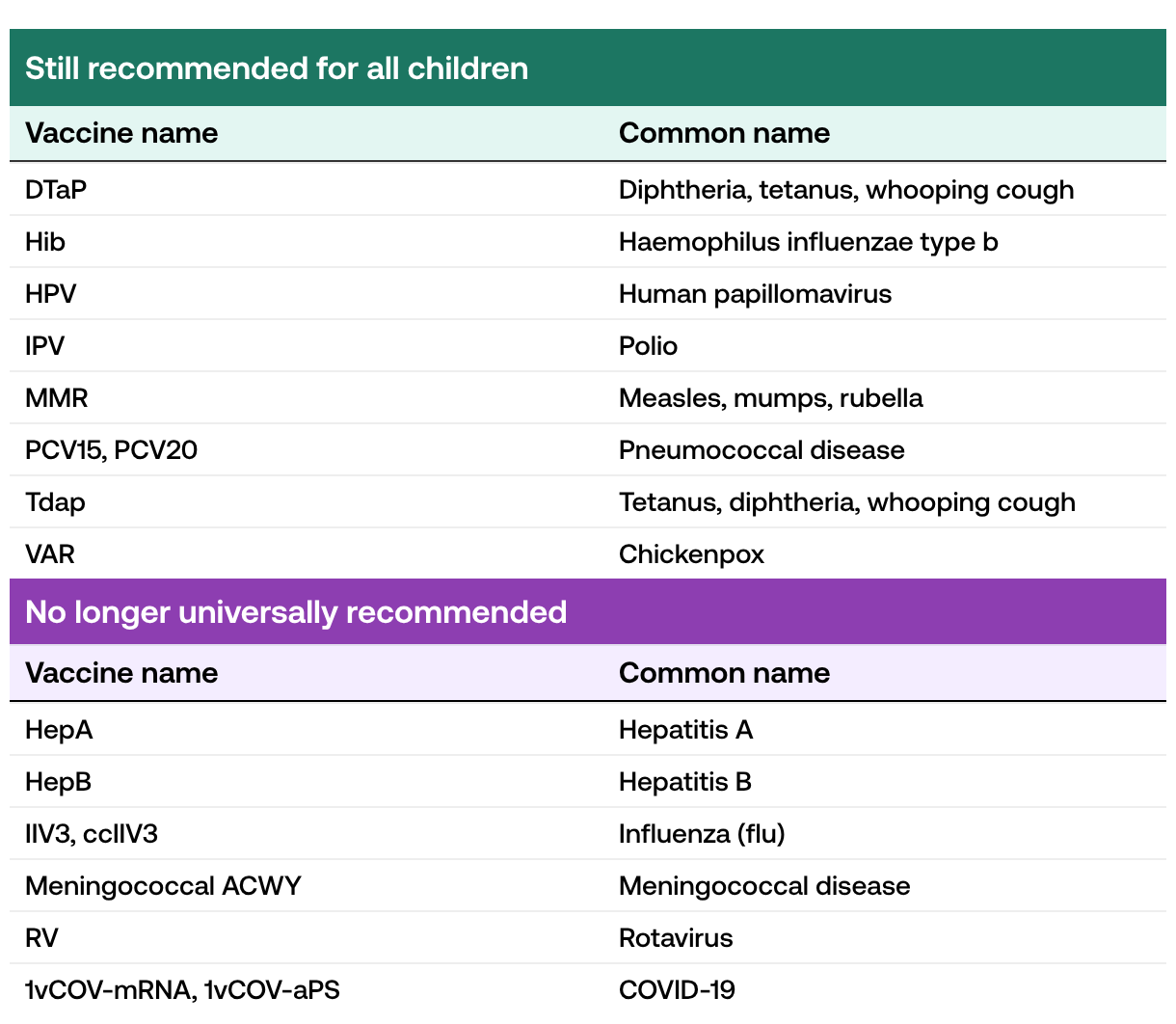Select the "IIV3, ccIIV3" cell

[92, 834]
